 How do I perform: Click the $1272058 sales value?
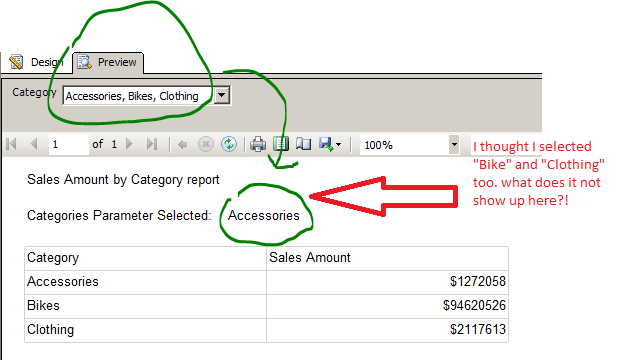point(478,282)
